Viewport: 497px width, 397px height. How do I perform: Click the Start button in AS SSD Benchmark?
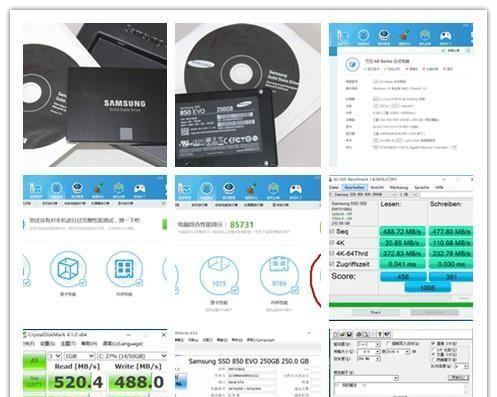click(376, 313)
